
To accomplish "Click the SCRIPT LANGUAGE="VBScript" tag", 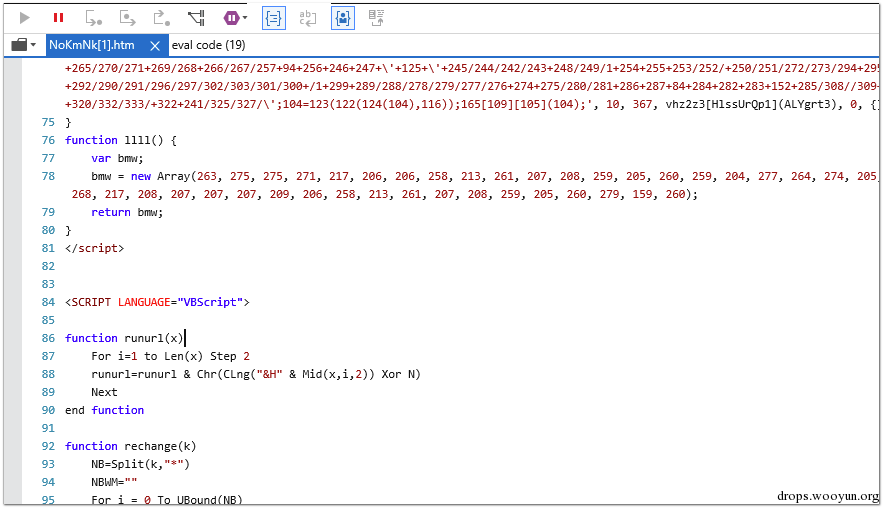I will tap(157, 302).
